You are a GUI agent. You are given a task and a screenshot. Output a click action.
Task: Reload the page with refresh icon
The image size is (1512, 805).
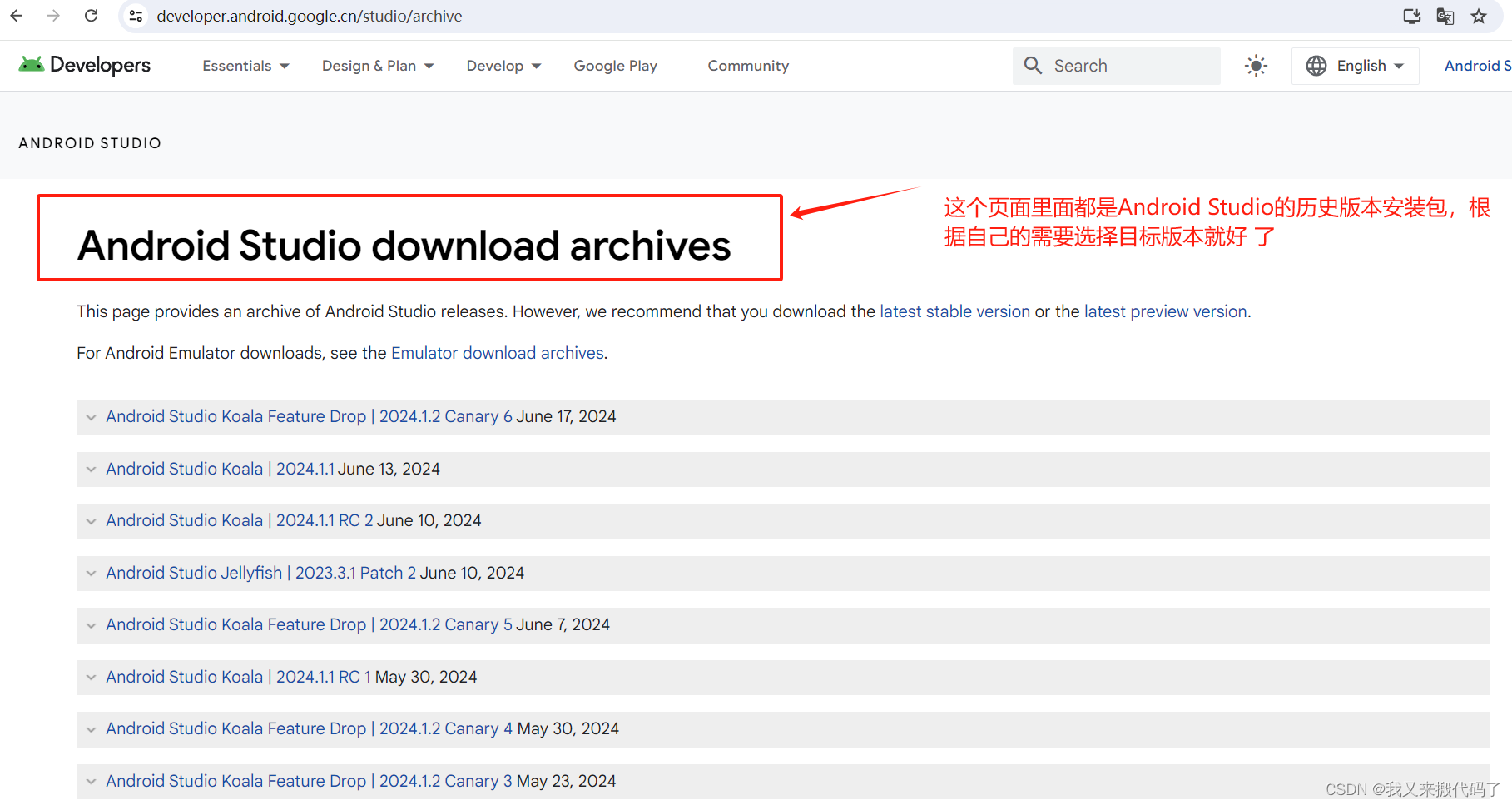point(92,16)
